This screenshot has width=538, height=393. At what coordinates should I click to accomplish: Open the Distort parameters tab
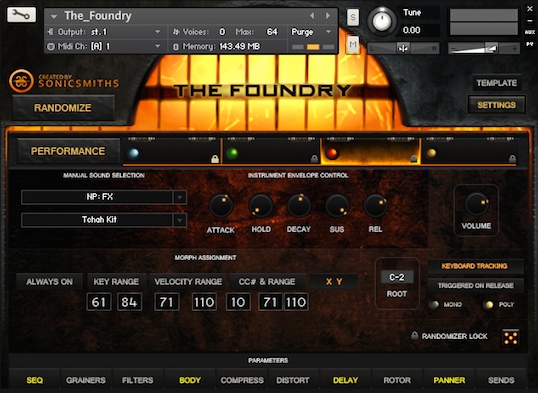(x=293, y=380)
